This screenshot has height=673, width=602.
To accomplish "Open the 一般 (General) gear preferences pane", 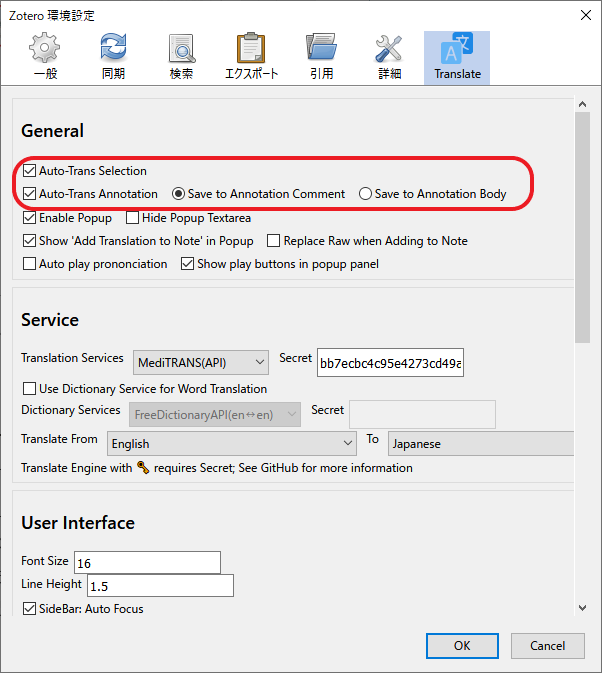I will [x=45, y=57].
